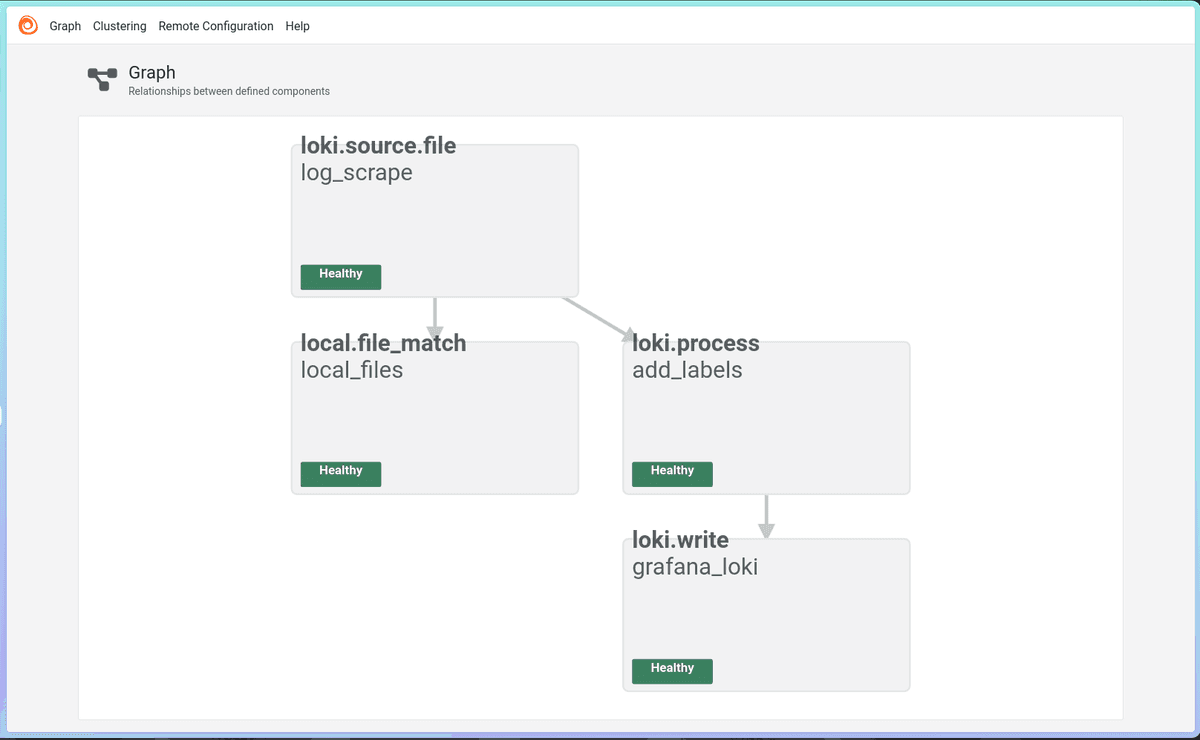Click the 'log_scrape' label text
The image size is (1200, 740).
pyautogui.click(x=357, y=173)
